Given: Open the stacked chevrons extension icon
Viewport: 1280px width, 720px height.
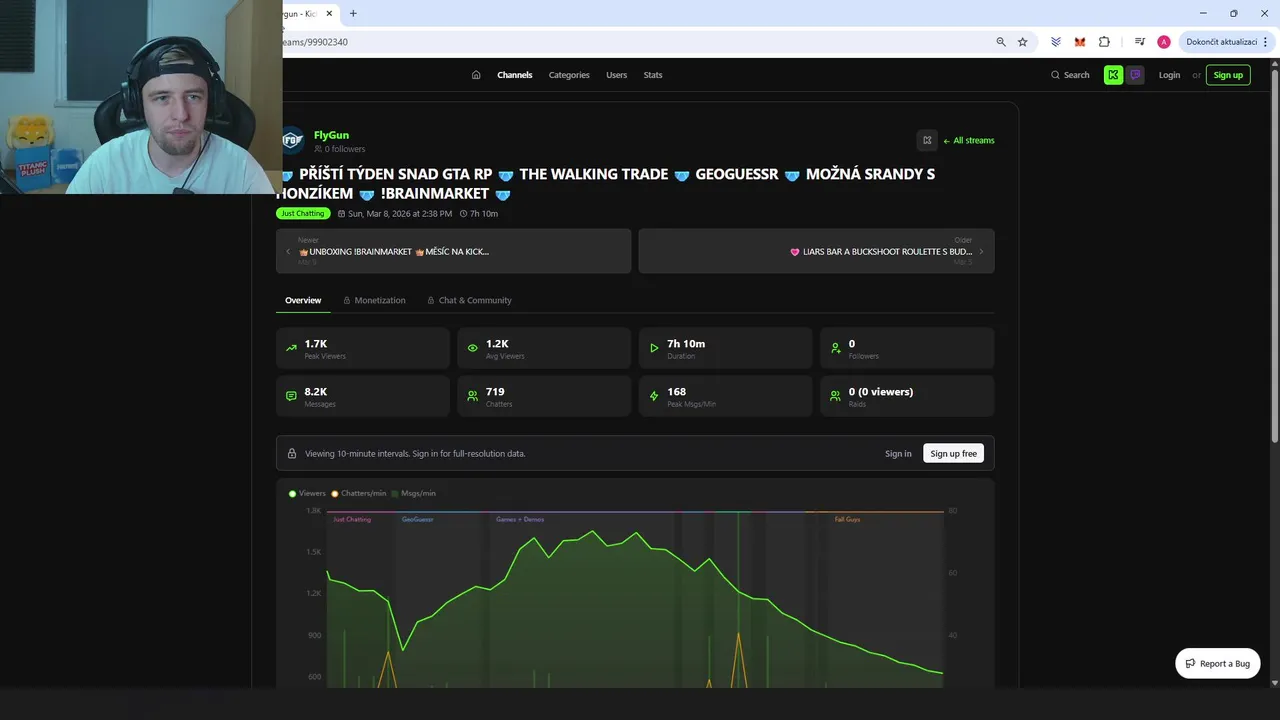Looking at the screenshot, I should (1056, 42).
